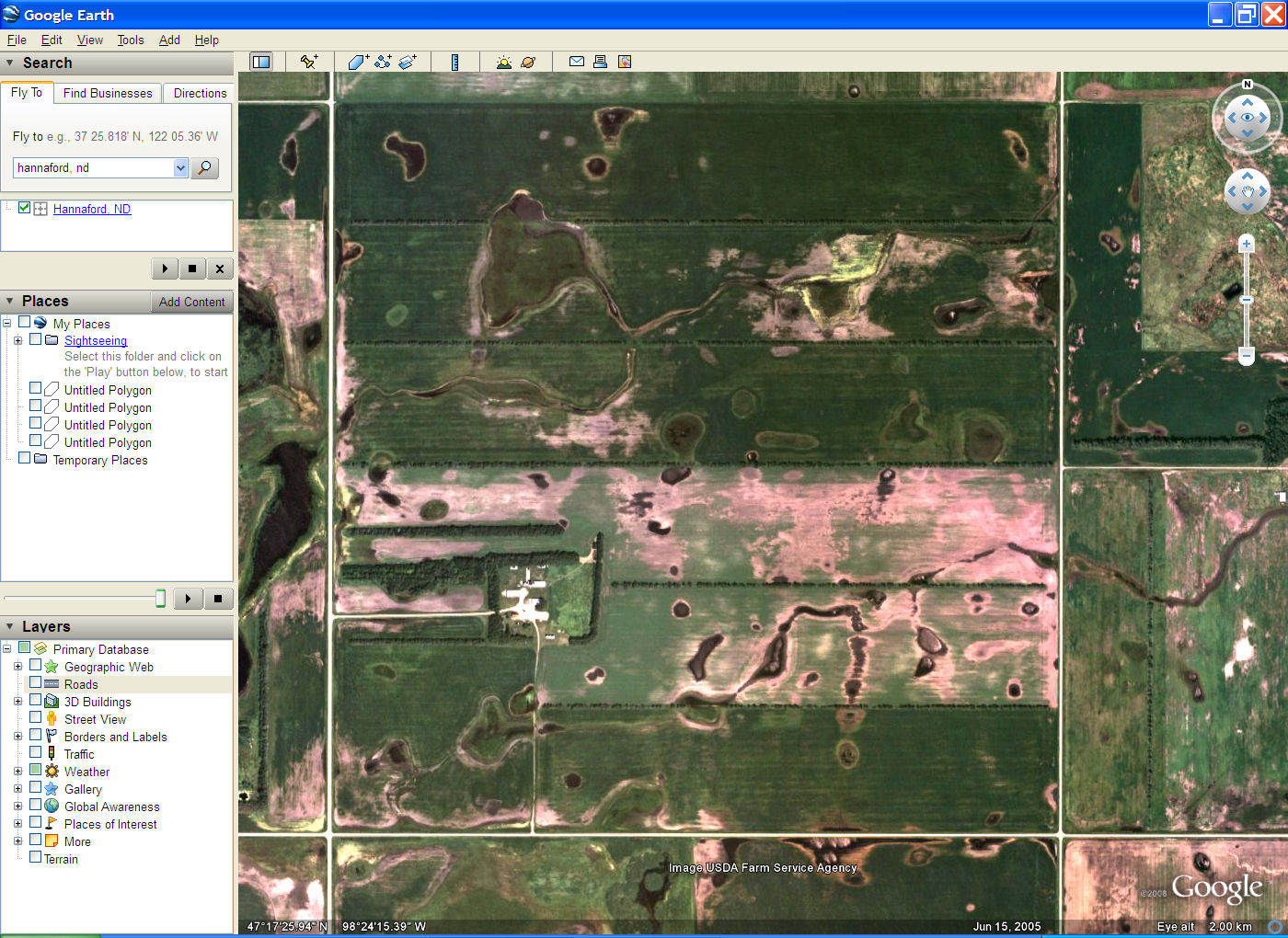Viewport: 1288px width, 938px height.
Task: Open the Sightseeing link
Action: 96,340
